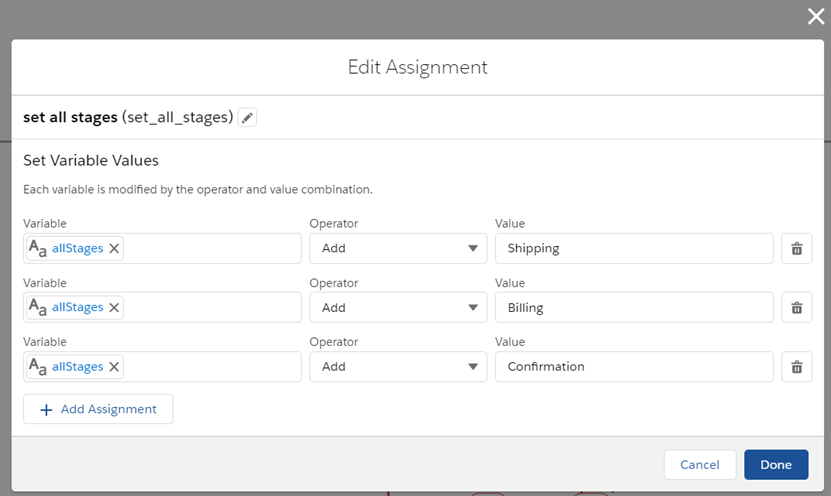Select allStages link in Shipping row
831x496 pixels.
tap(77, 249)
